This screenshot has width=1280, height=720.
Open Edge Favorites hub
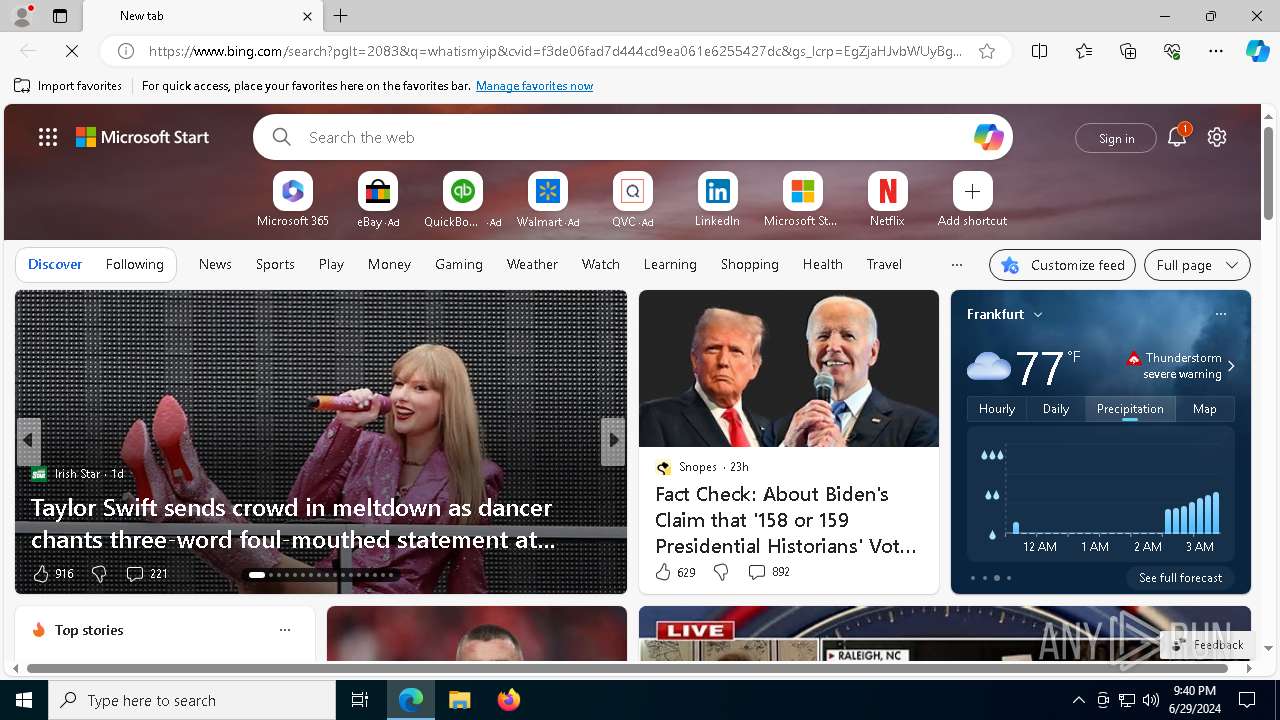pyautogui.click(x=1084, y=51)
